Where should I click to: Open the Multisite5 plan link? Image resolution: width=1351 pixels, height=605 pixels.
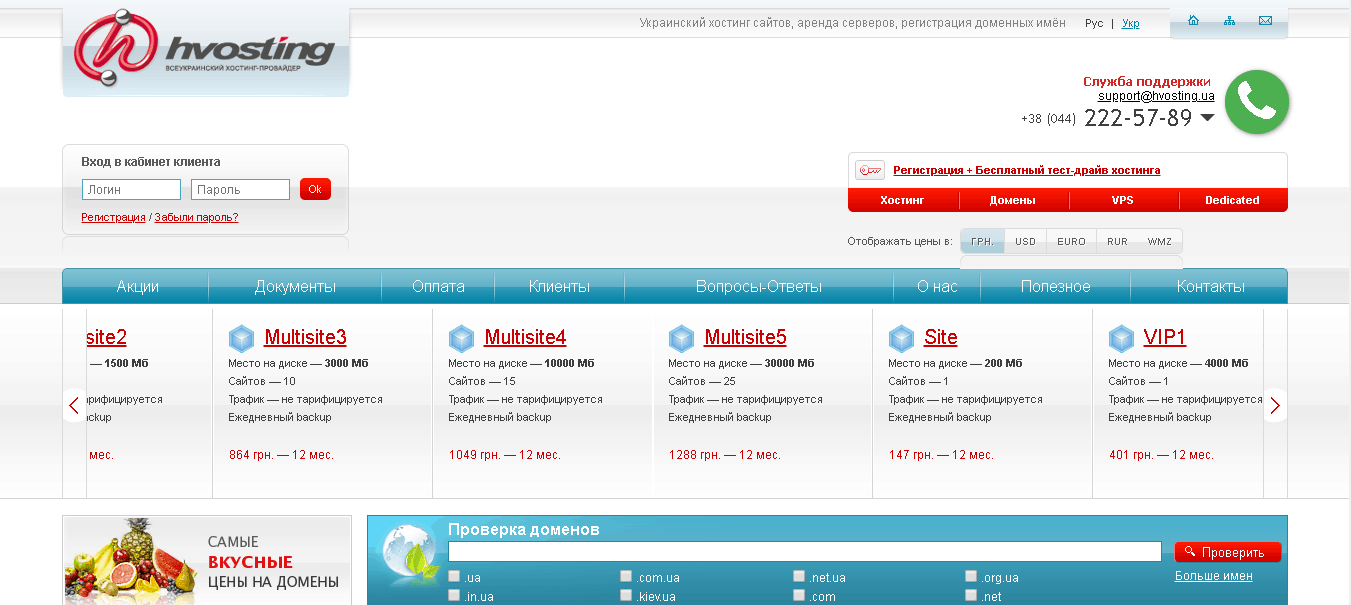tap(745, 337)
